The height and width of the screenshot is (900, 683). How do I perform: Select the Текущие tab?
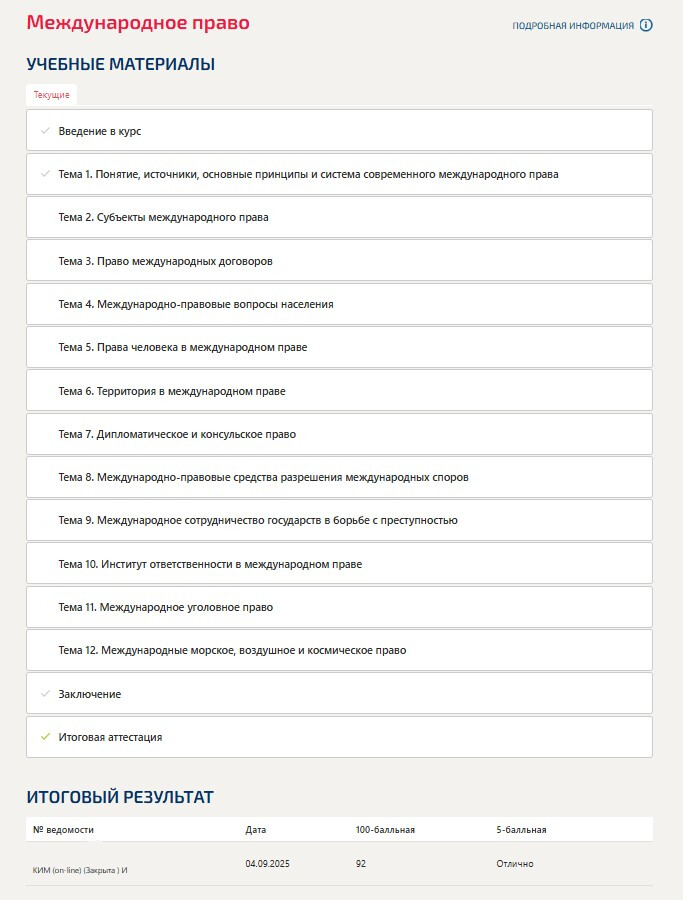pos(52,95)
